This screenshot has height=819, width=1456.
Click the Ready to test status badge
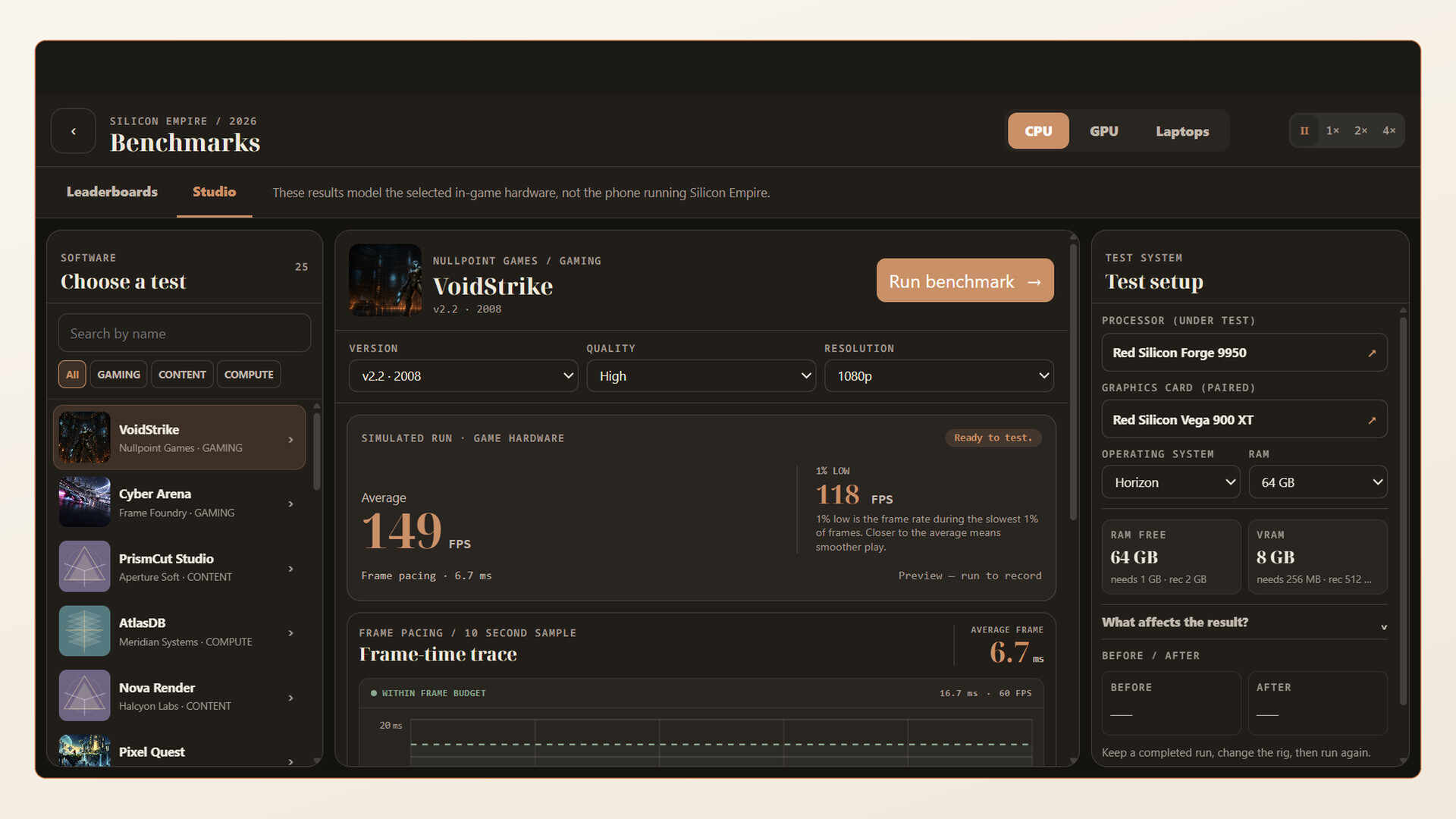[x=993, y=438]
